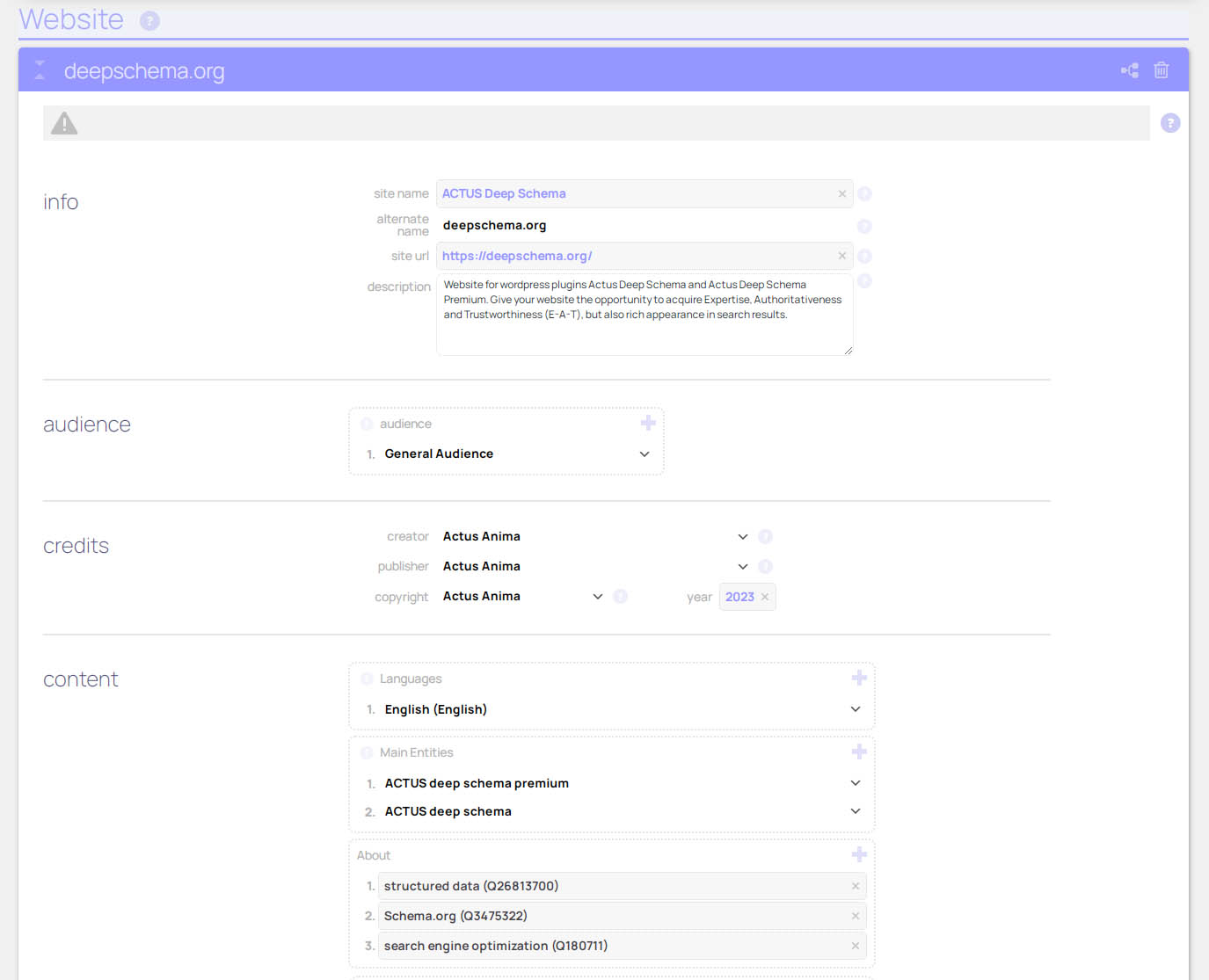Open the schema graph view icon
1209x980 pixels.
[1129, 69]
